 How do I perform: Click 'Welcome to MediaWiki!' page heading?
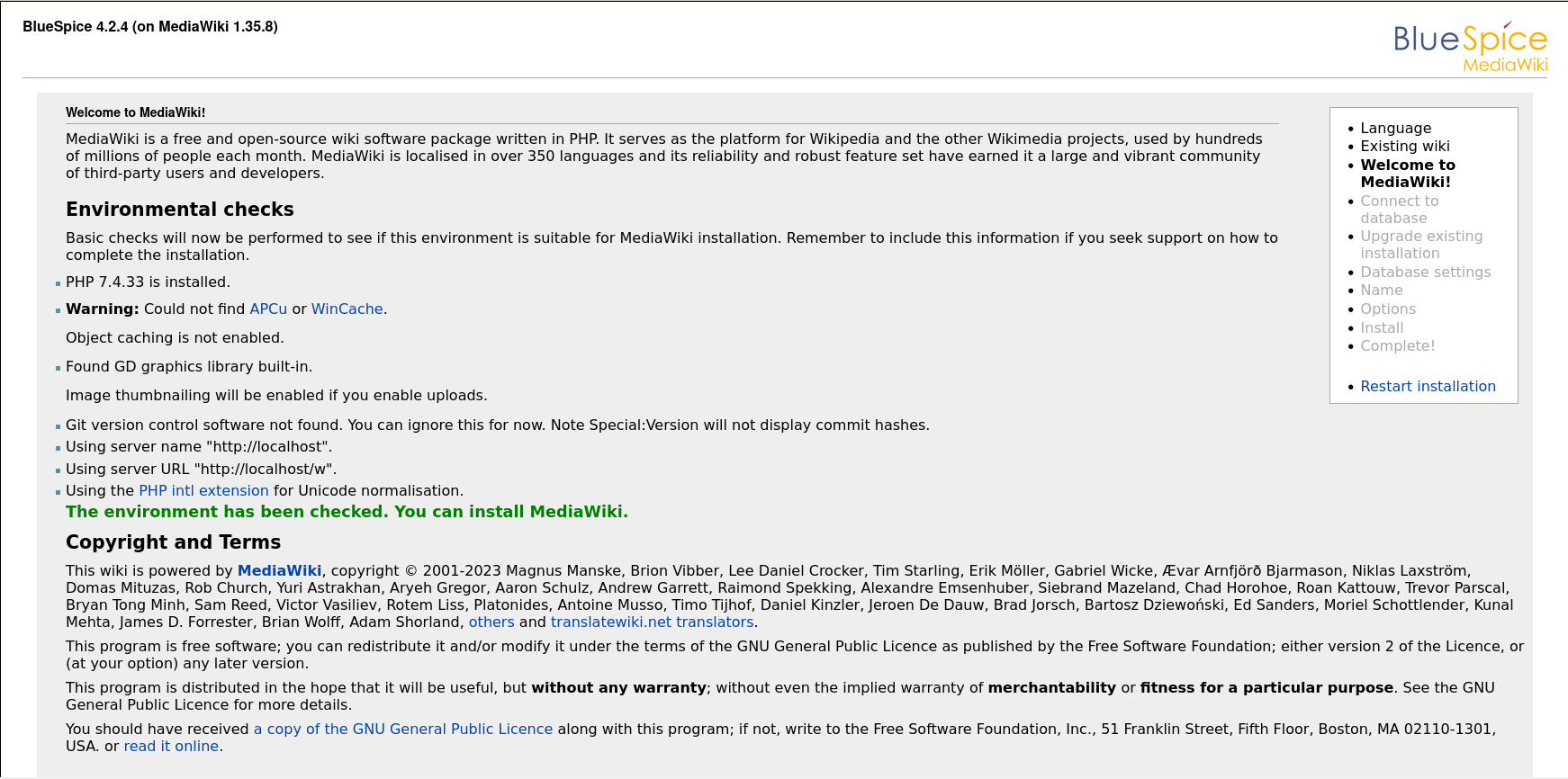135,112
